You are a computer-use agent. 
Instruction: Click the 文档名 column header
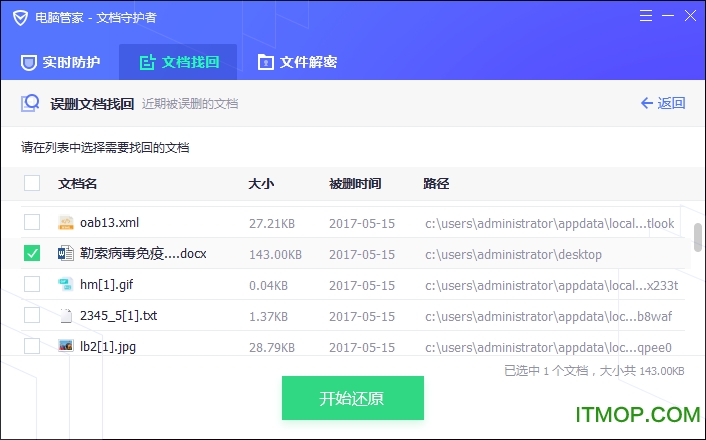[77, 184]
